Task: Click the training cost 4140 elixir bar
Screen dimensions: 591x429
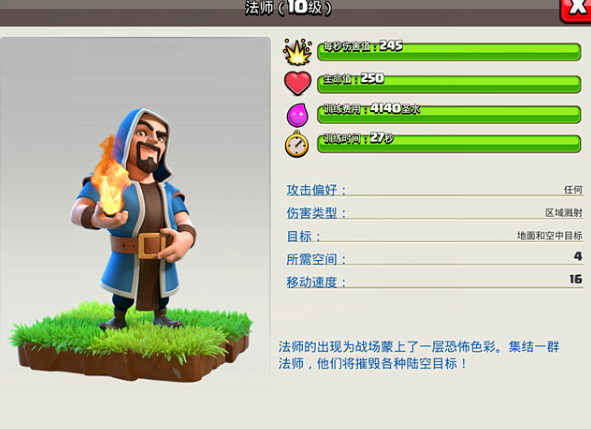Action: point(449,114)
